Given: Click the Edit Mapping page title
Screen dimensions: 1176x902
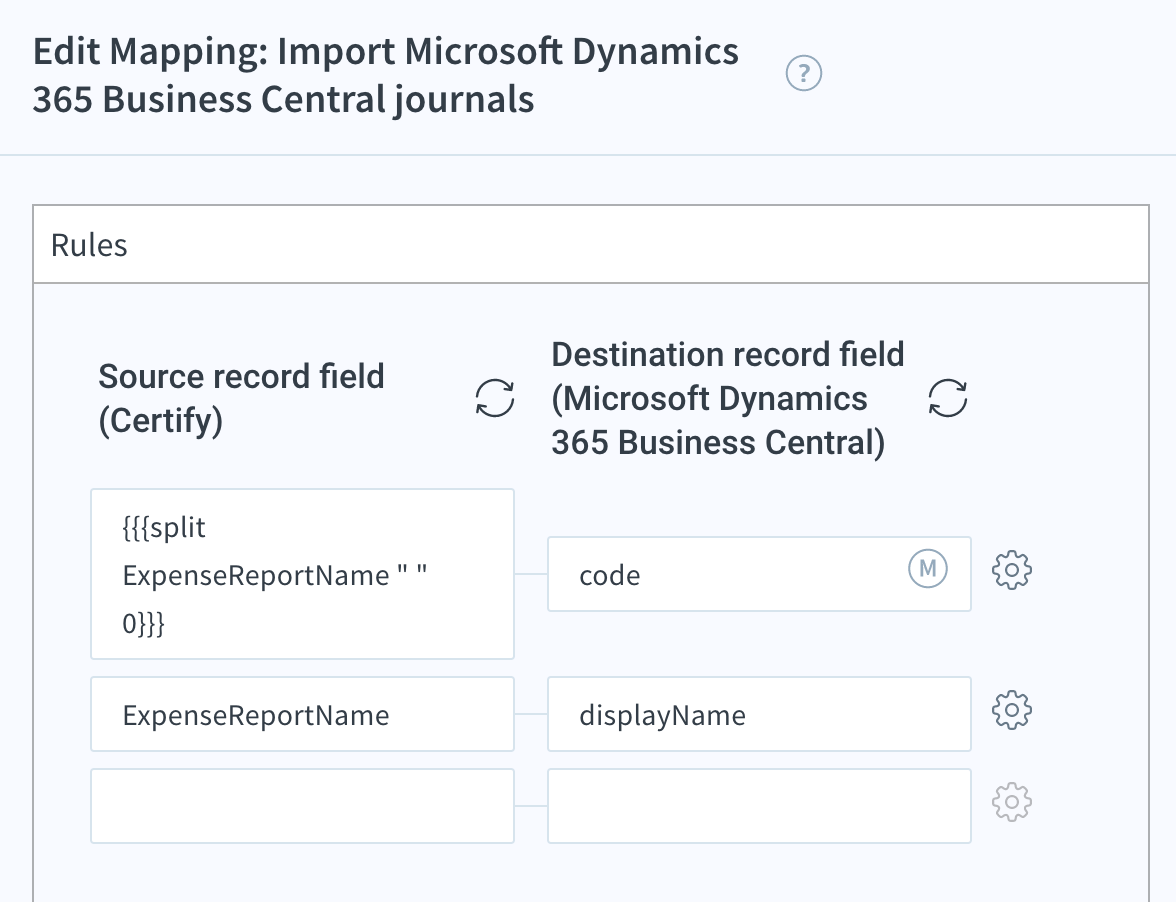Looking at the screenshot, I should (386, 75).
